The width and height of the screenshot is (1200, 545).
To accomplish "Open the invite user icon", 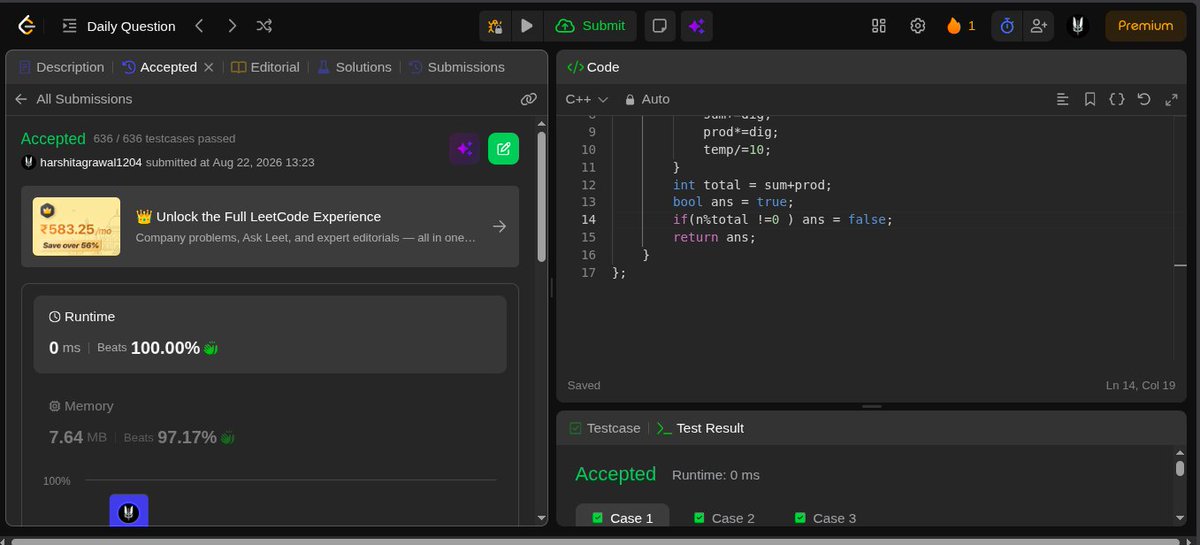I will click(1038, 26).
